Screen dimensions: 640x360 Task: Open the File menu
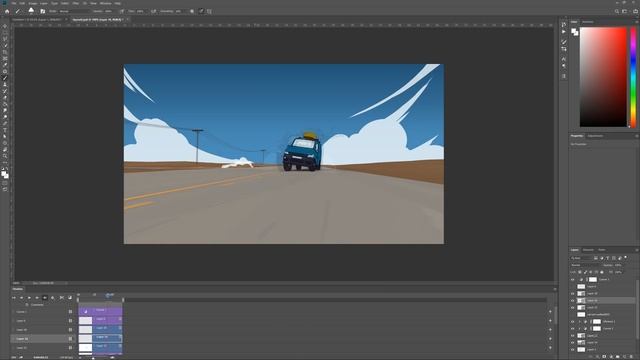[13, 3]
